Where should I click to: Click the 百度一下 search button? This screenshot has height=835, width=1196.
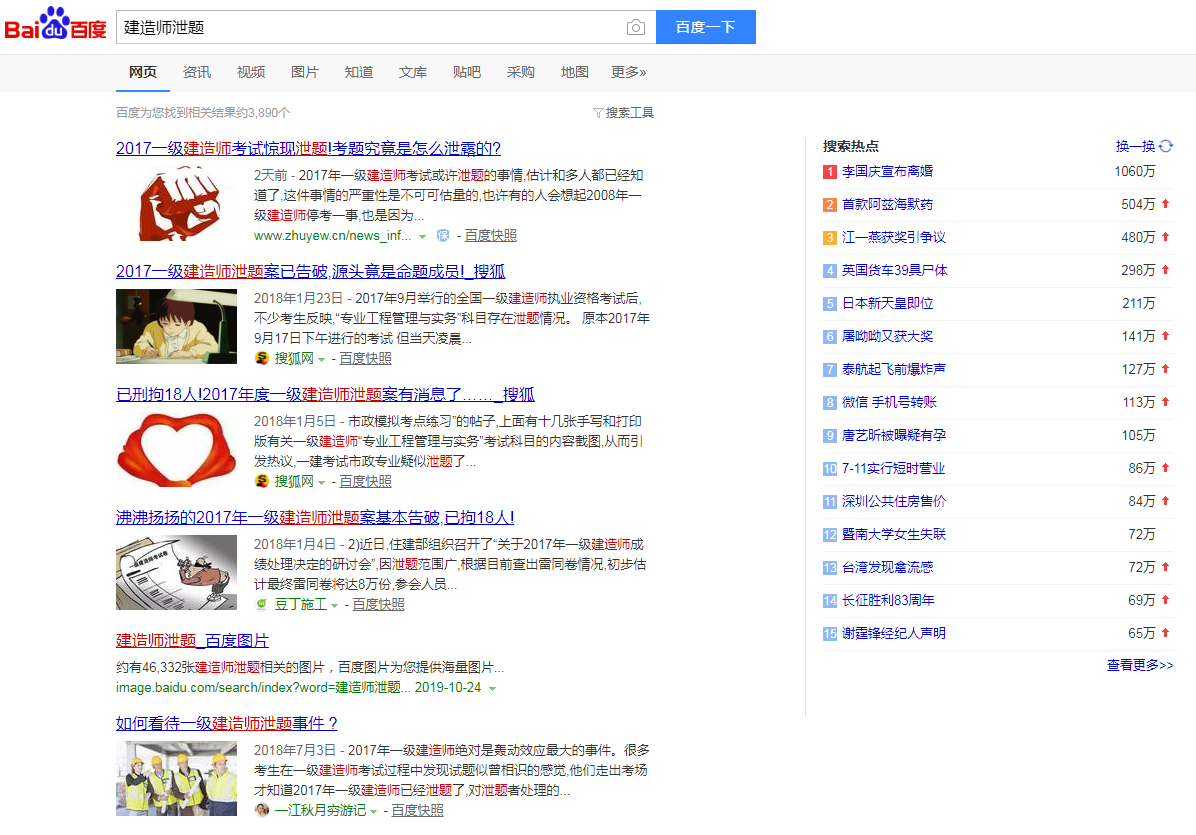coord(706,27)
